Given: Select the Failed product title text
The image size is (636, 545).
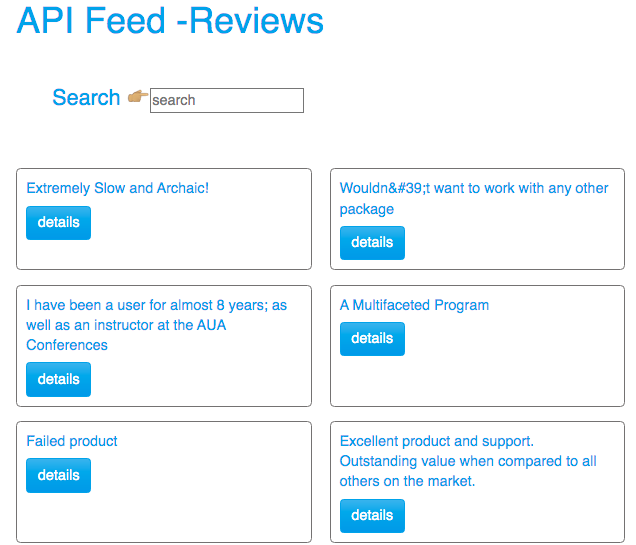Looking at the screenshot, I should click(72, 441).
